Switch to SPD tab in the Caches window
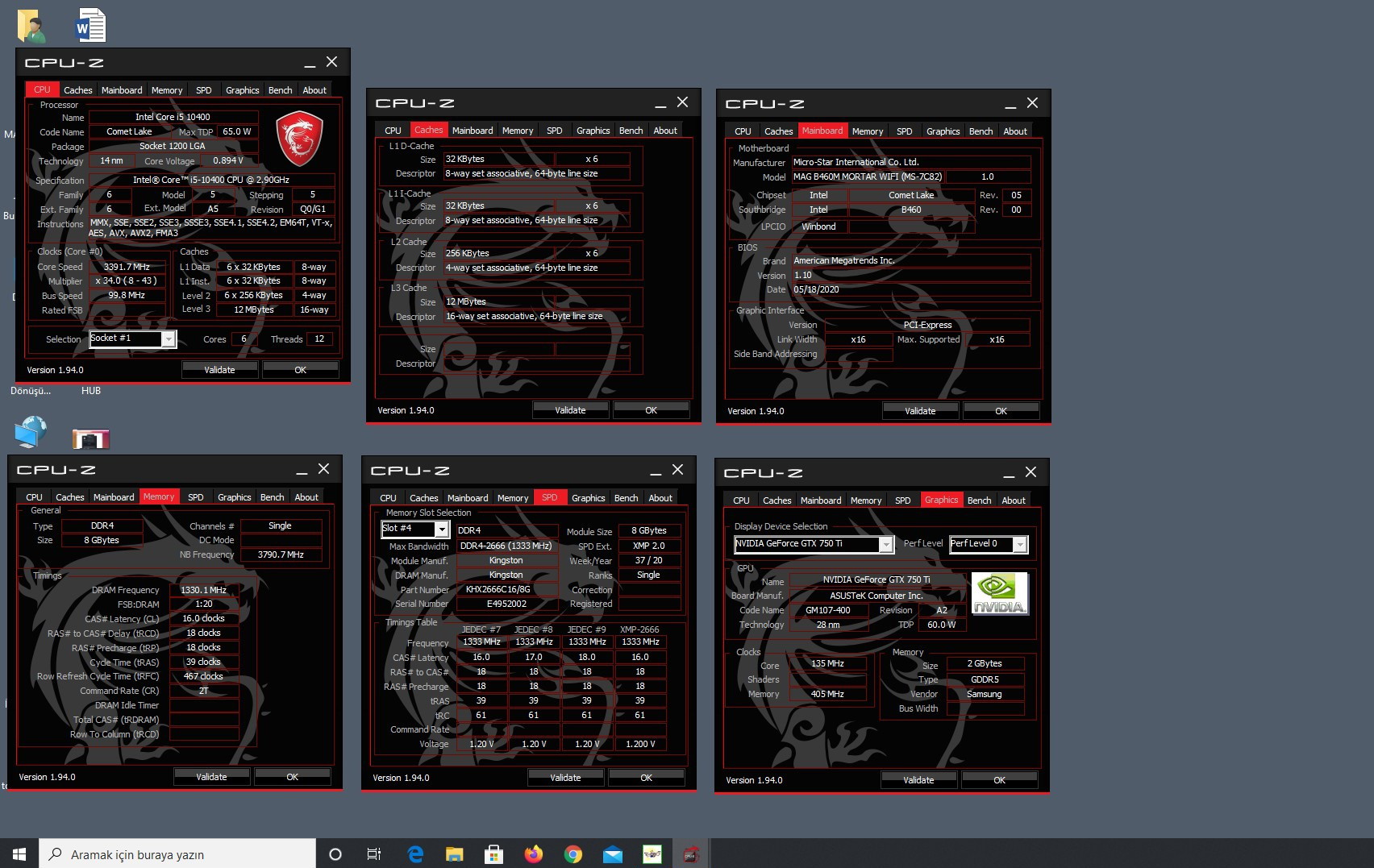The width and height of the screenshot is (1374, 868). (x=555, y=131)
